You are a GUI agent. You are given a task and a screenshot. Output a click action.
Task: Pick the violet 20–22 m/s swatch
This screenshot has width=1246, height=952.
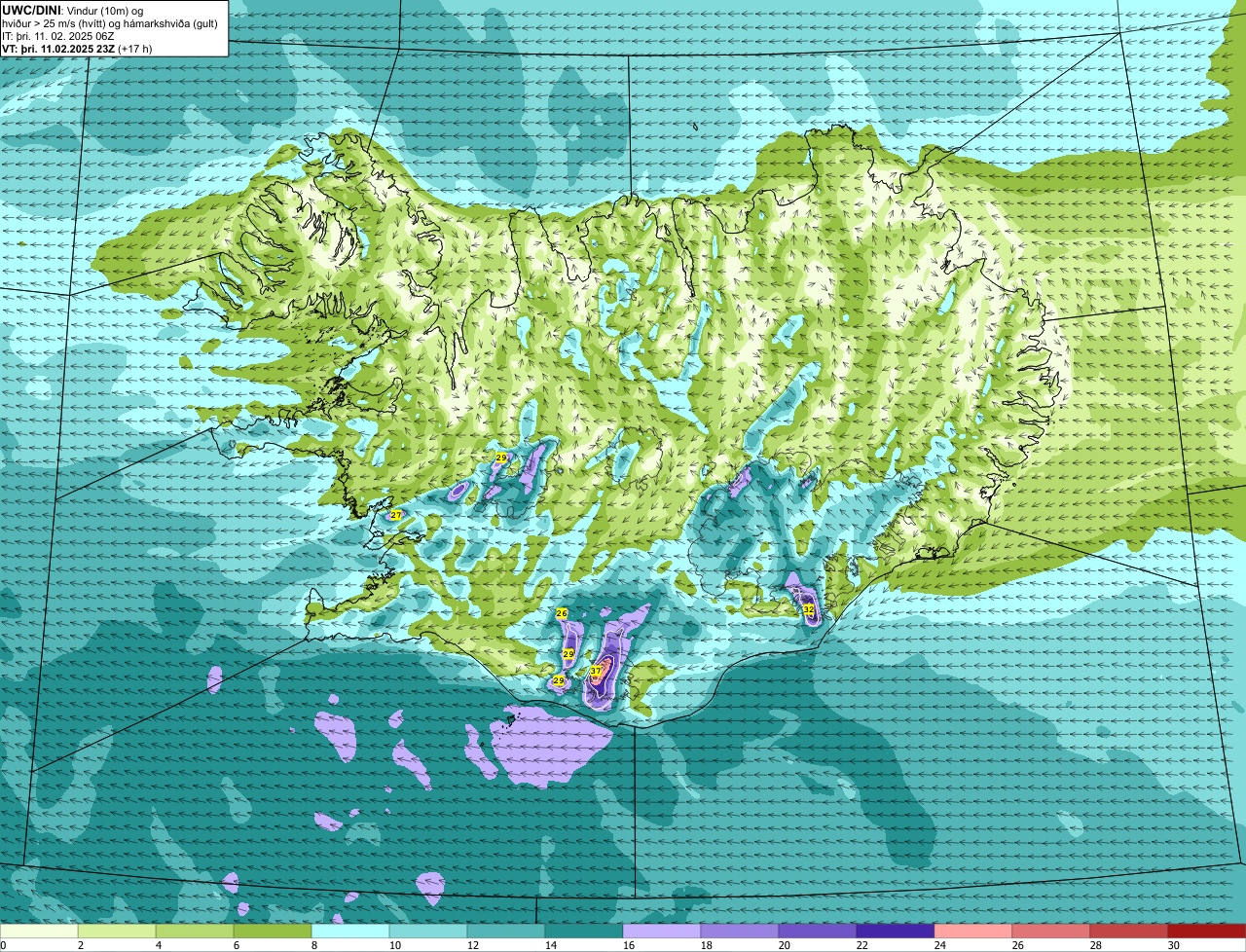(x=818, y=932)
